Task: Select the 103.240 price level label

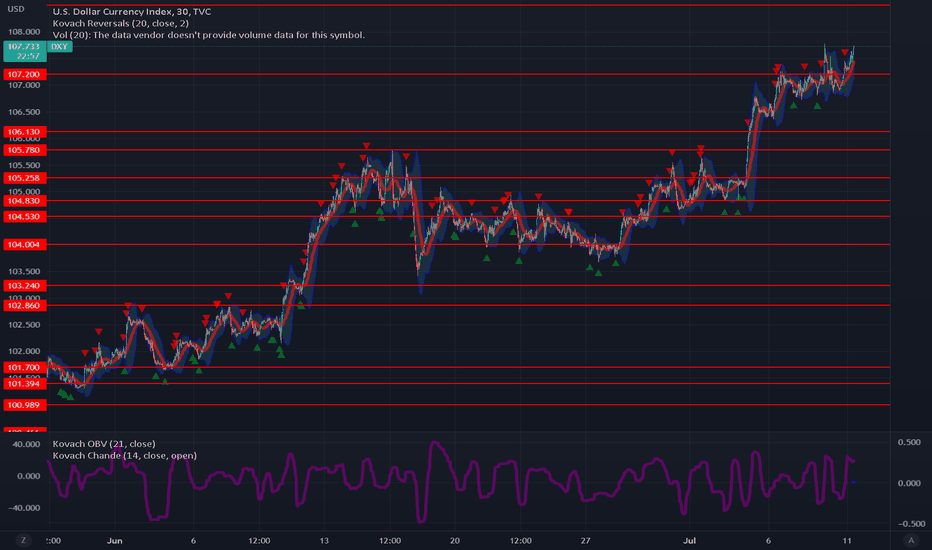Action: tap(24, 285)
